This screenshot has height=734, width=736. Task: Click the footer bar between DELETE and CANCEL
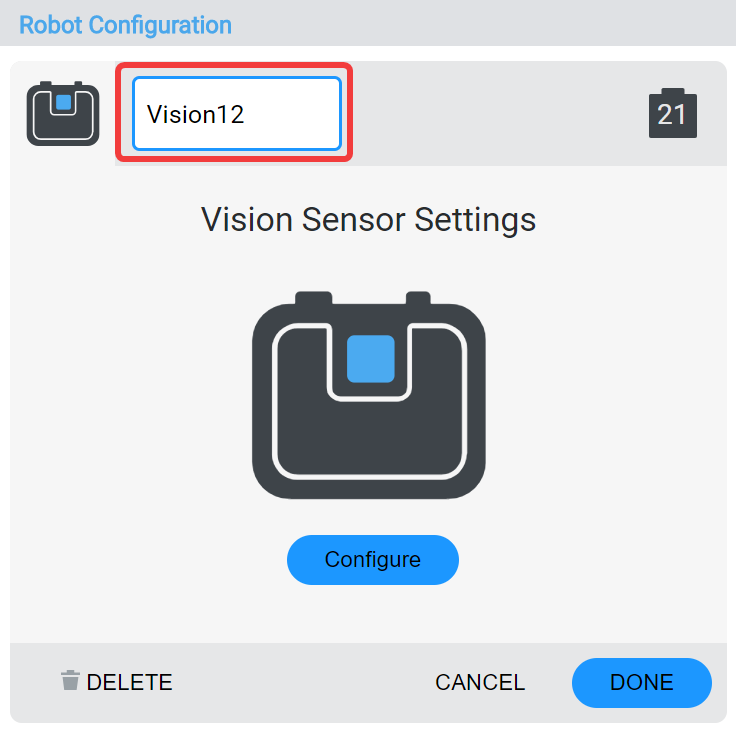(300, 682)
